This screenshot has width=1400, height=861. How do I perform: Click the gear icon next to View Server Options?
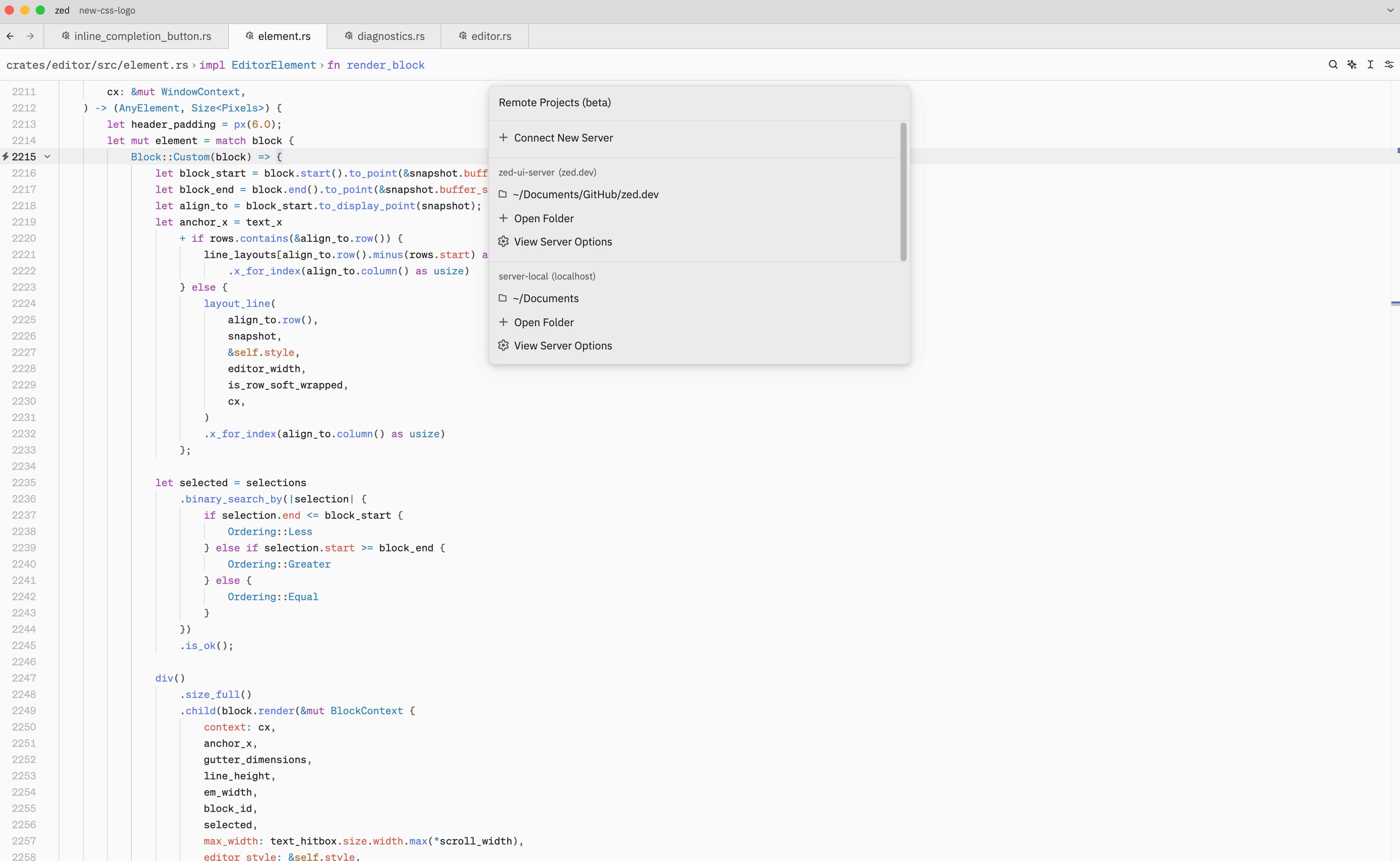(x=503, y=242)
